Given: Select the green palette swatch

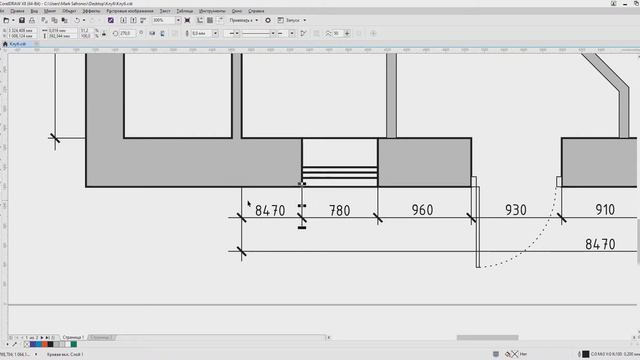Looking at the screenshot, I should pos(73,344).
